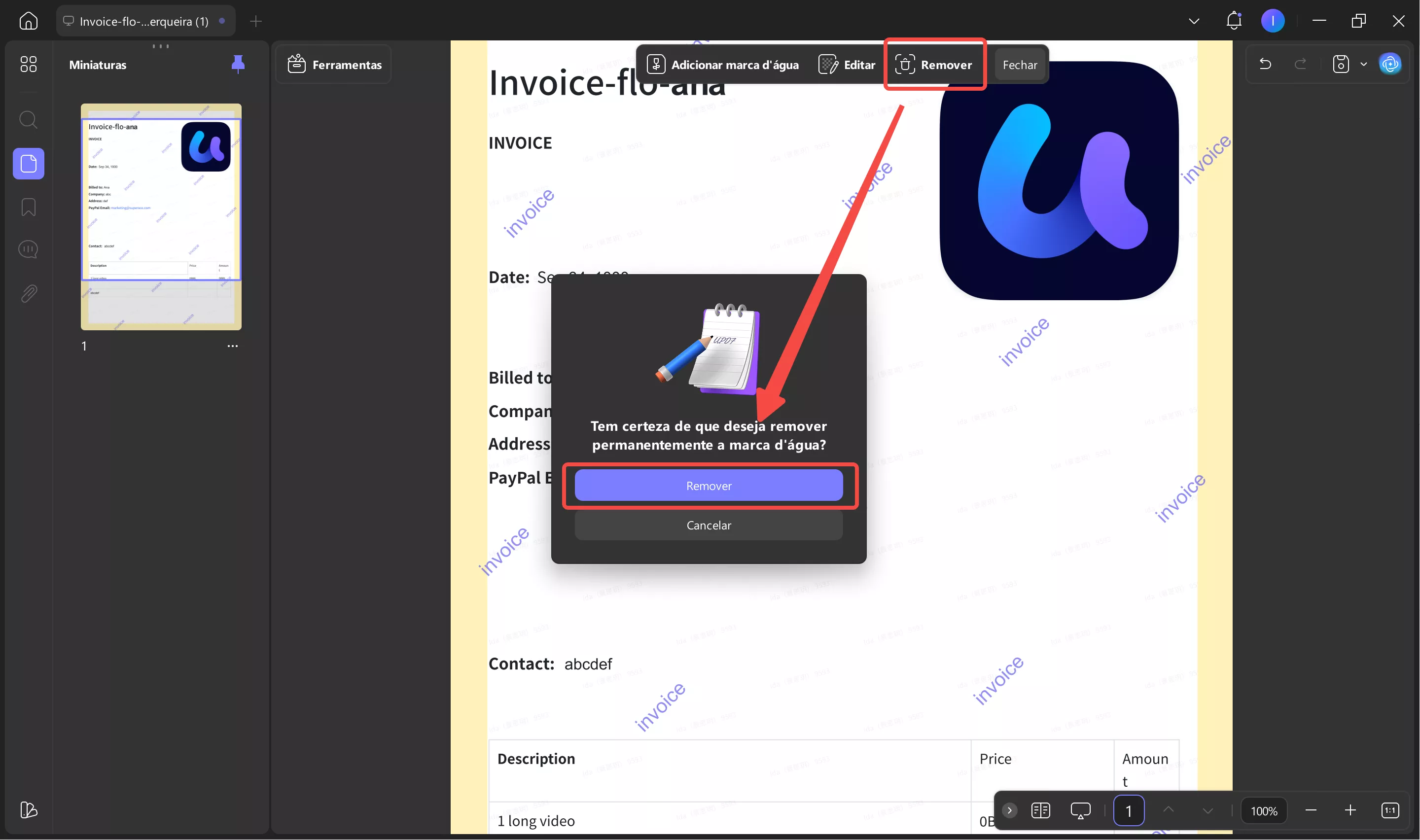Open the attachments paperclip panel
This screenshot has width=1420, height=840.
(28, 293)
